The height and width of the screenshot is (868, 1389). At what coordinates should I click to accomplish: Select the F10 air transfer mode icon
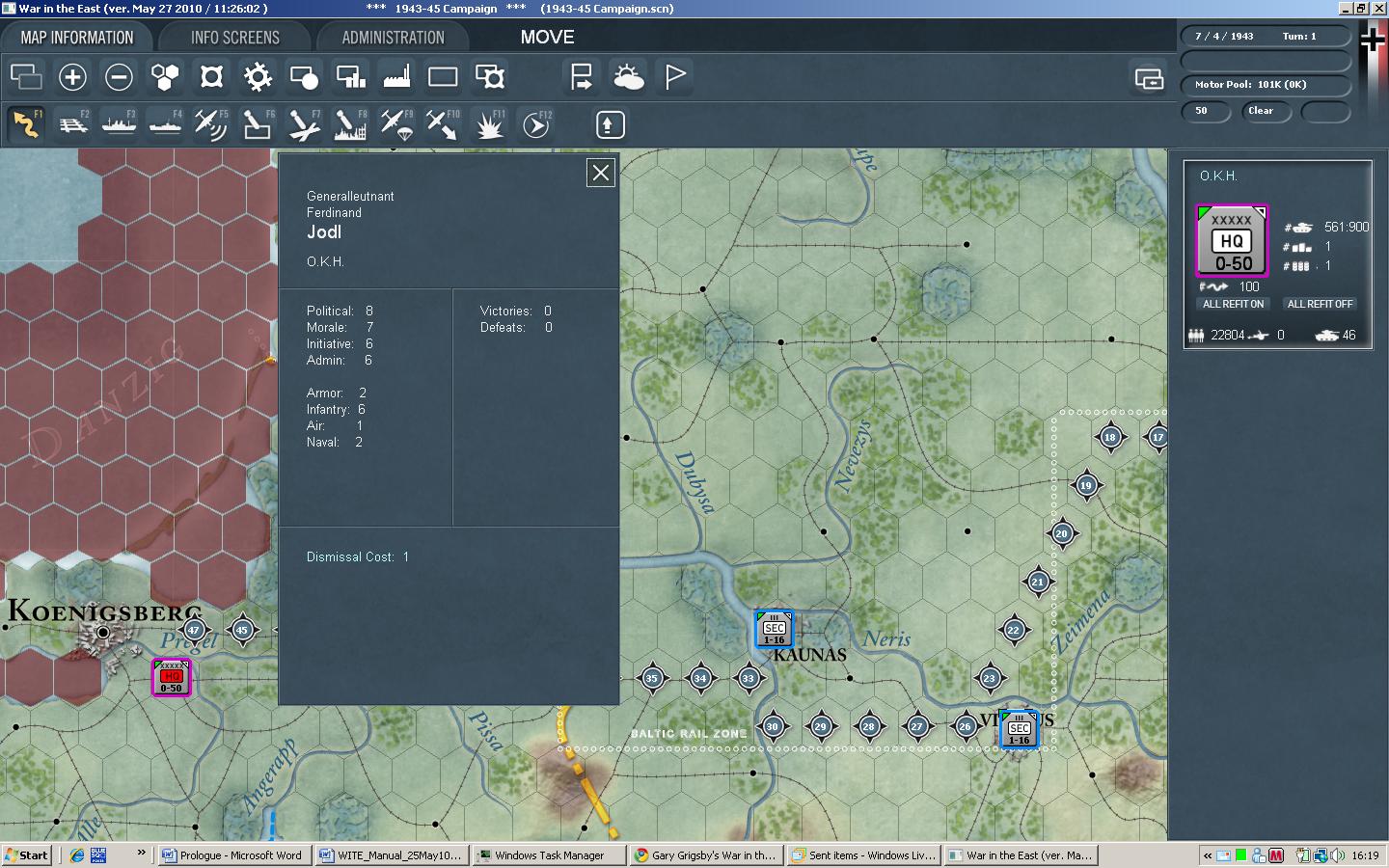(443, 124)
